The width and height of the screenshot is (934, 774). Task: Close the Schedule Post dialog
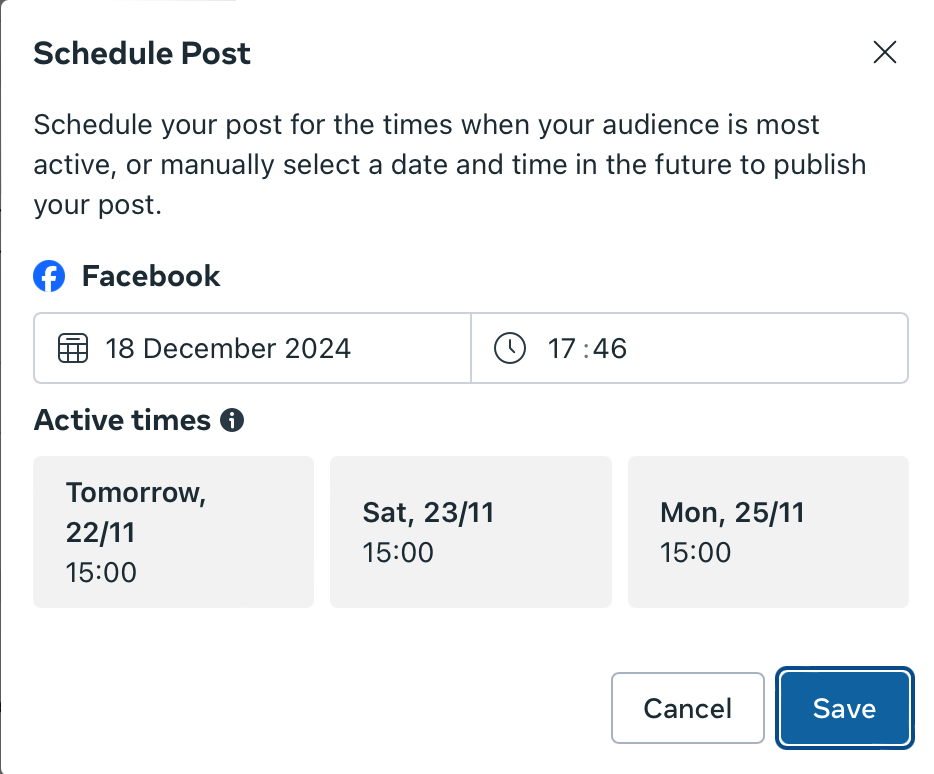885,53
